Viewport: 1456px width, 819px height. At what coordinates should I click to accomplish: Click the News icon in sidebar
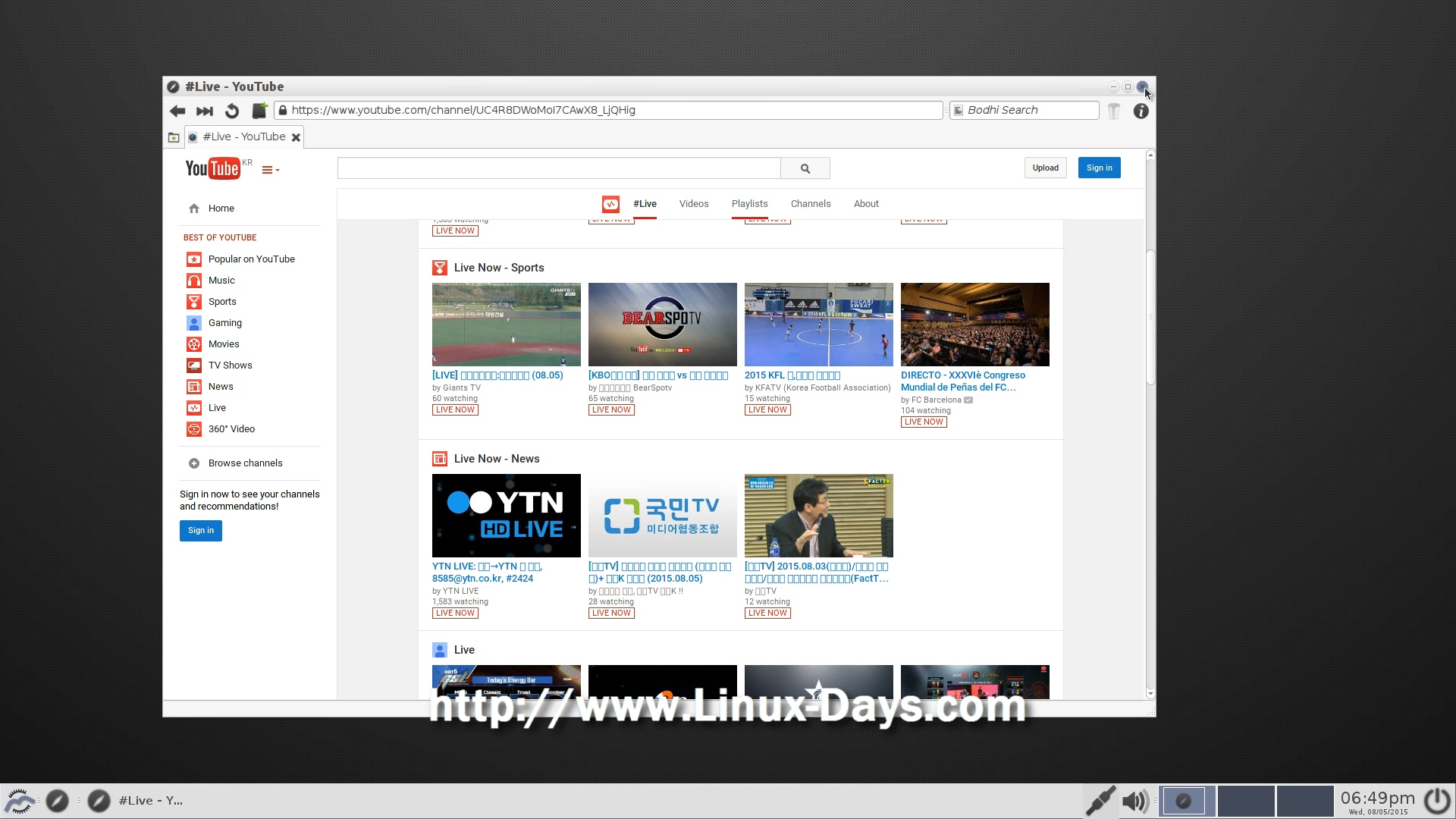point(194,387)
